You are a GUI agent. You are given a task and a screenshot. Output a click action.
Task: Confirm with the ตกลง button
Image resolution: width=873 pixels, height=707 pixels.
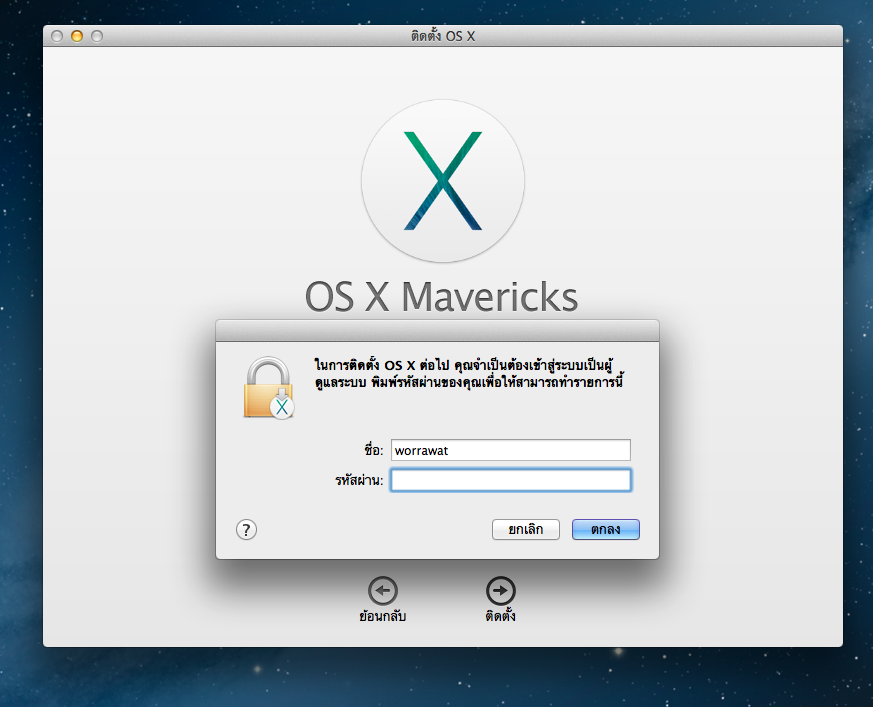pos(606,529)
